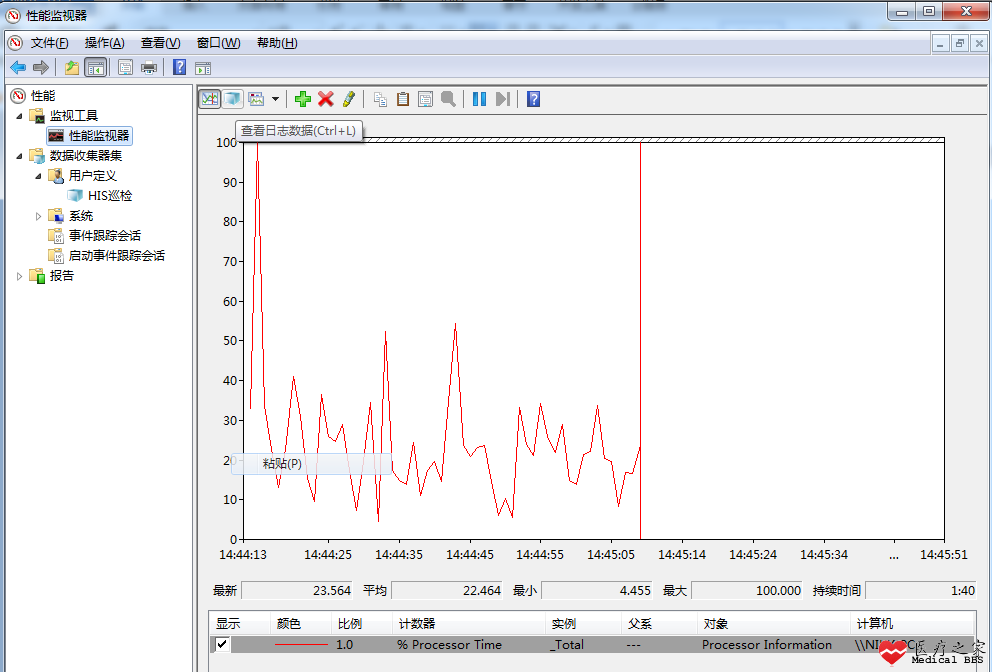Expand the 报告 tree node arrow
This screenshot has height=672, width=992.
19,276
